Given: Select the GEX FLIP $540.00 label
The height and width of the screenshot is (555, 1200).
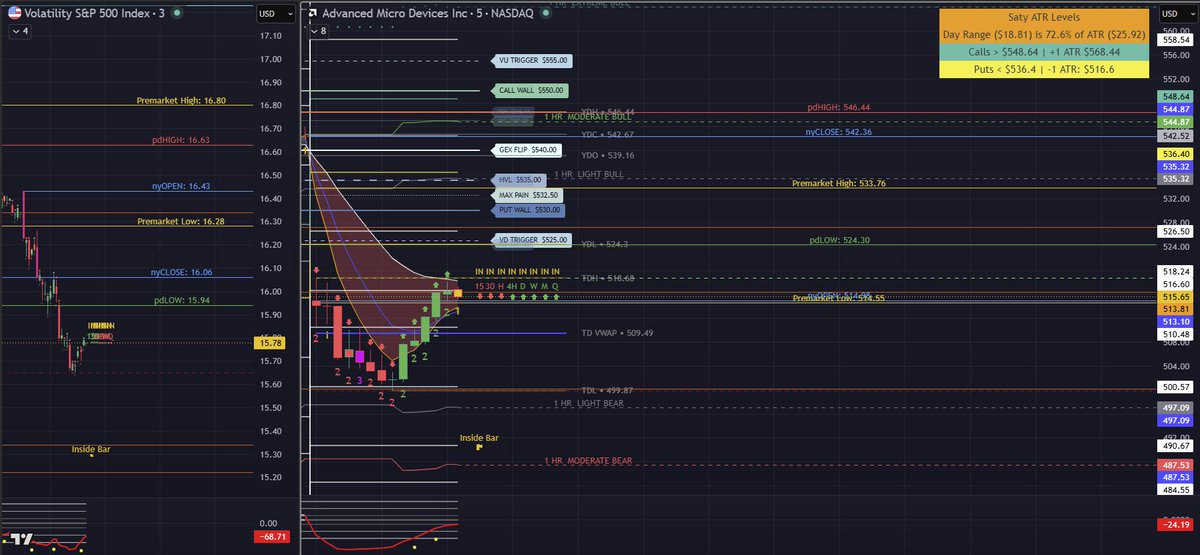Looking at the screenshot, I should click(527, 149).
